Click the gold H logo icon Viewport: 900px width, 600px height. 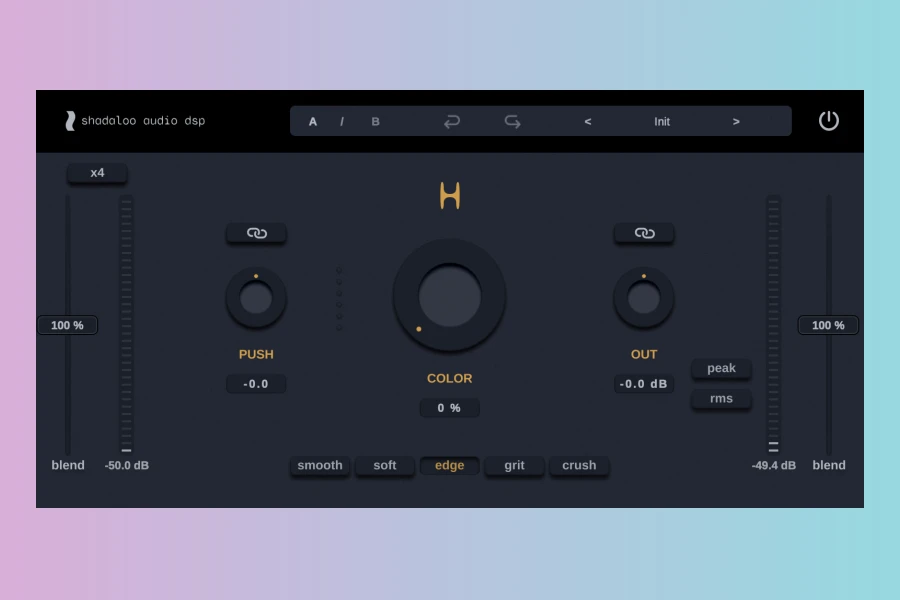coord(450,196)
